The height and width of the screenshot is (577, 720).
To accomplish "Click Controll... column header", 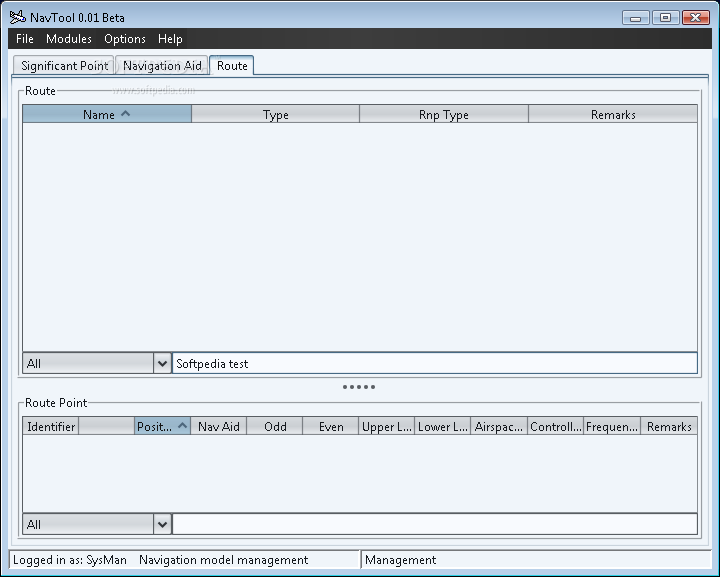I will (556, 426).
